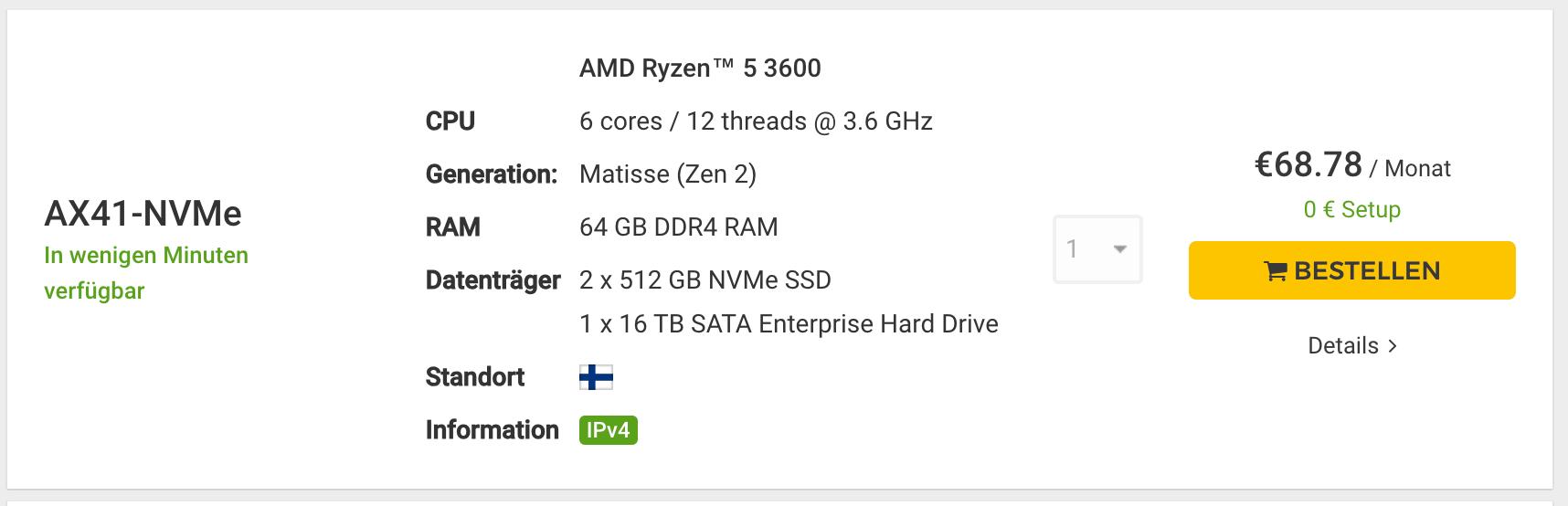This screenshot has width=1568, height=506.
Task: Click the AX41-NVMe server title
Action: (x=143, y=214)
